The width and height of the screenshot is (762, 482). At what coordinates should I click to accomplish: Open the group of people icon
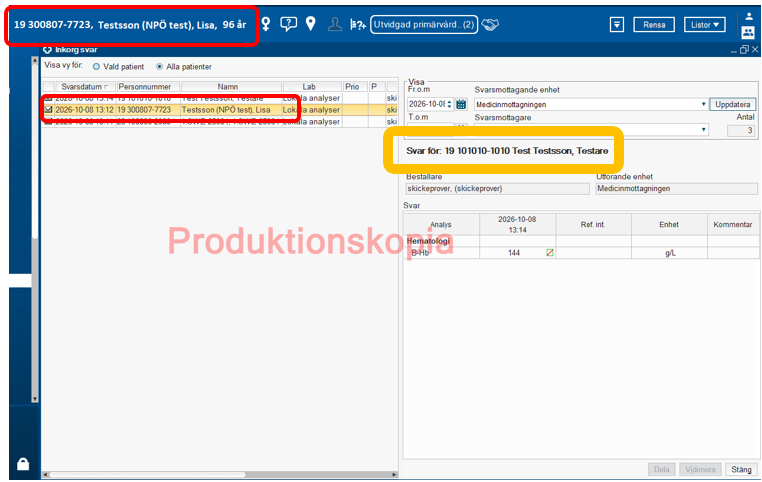[x=748, y=33]
